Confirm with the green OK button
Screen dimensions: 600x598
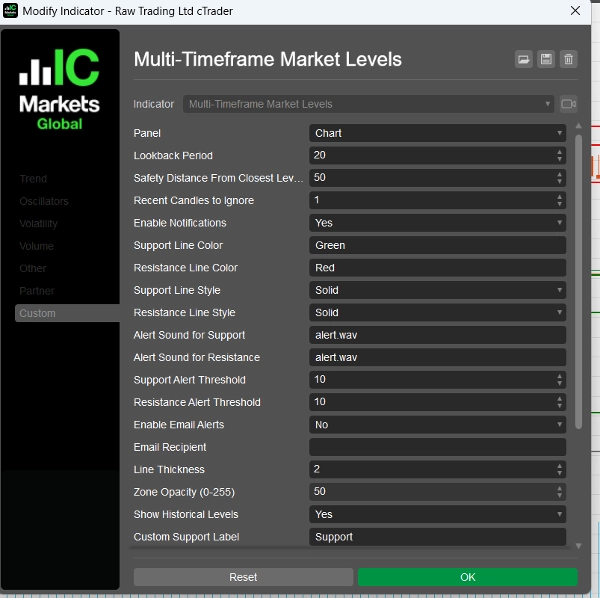tap(468, 577)
